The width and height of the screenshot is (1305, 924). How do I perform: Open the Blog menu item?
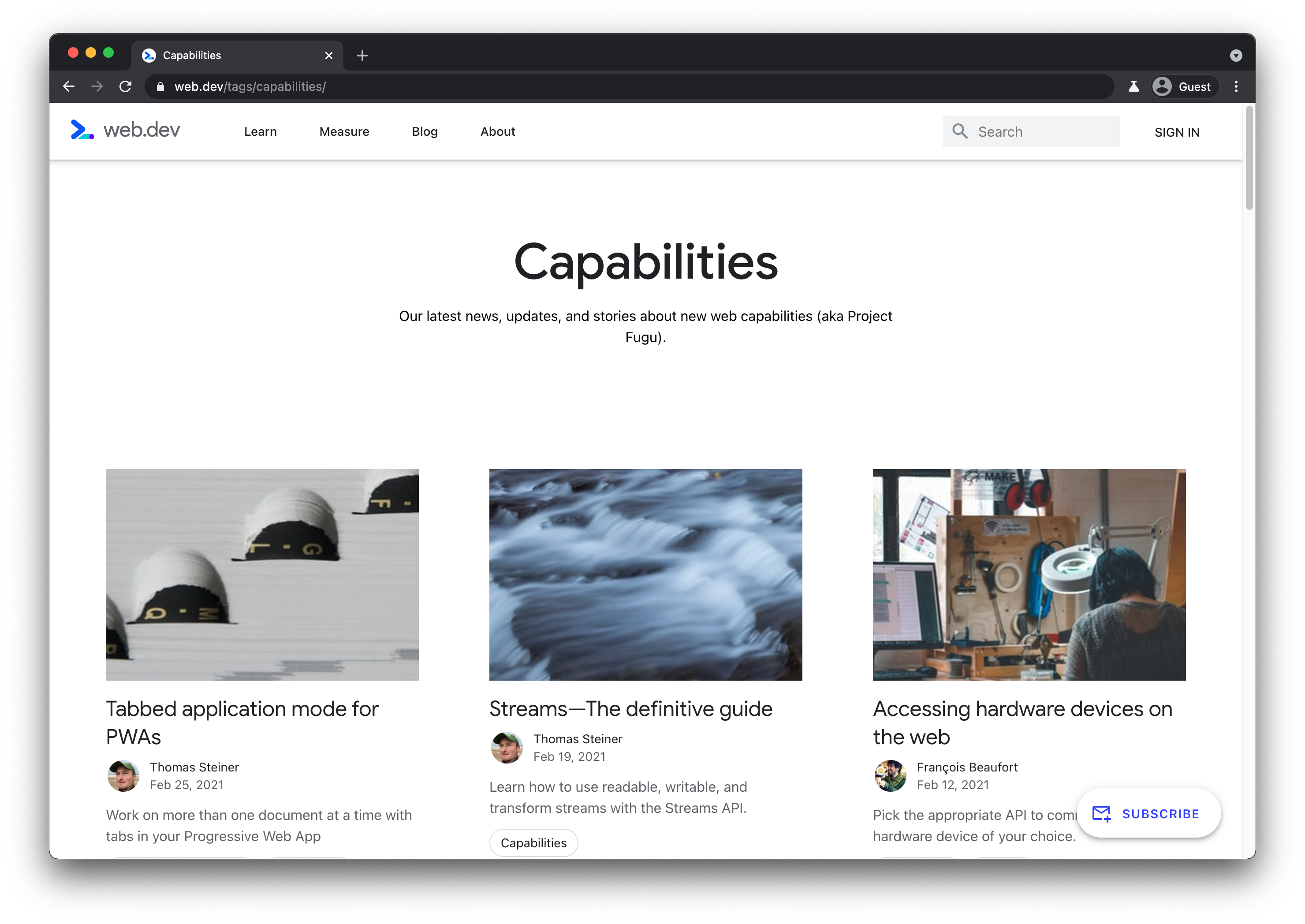click(x=424, y=131)
